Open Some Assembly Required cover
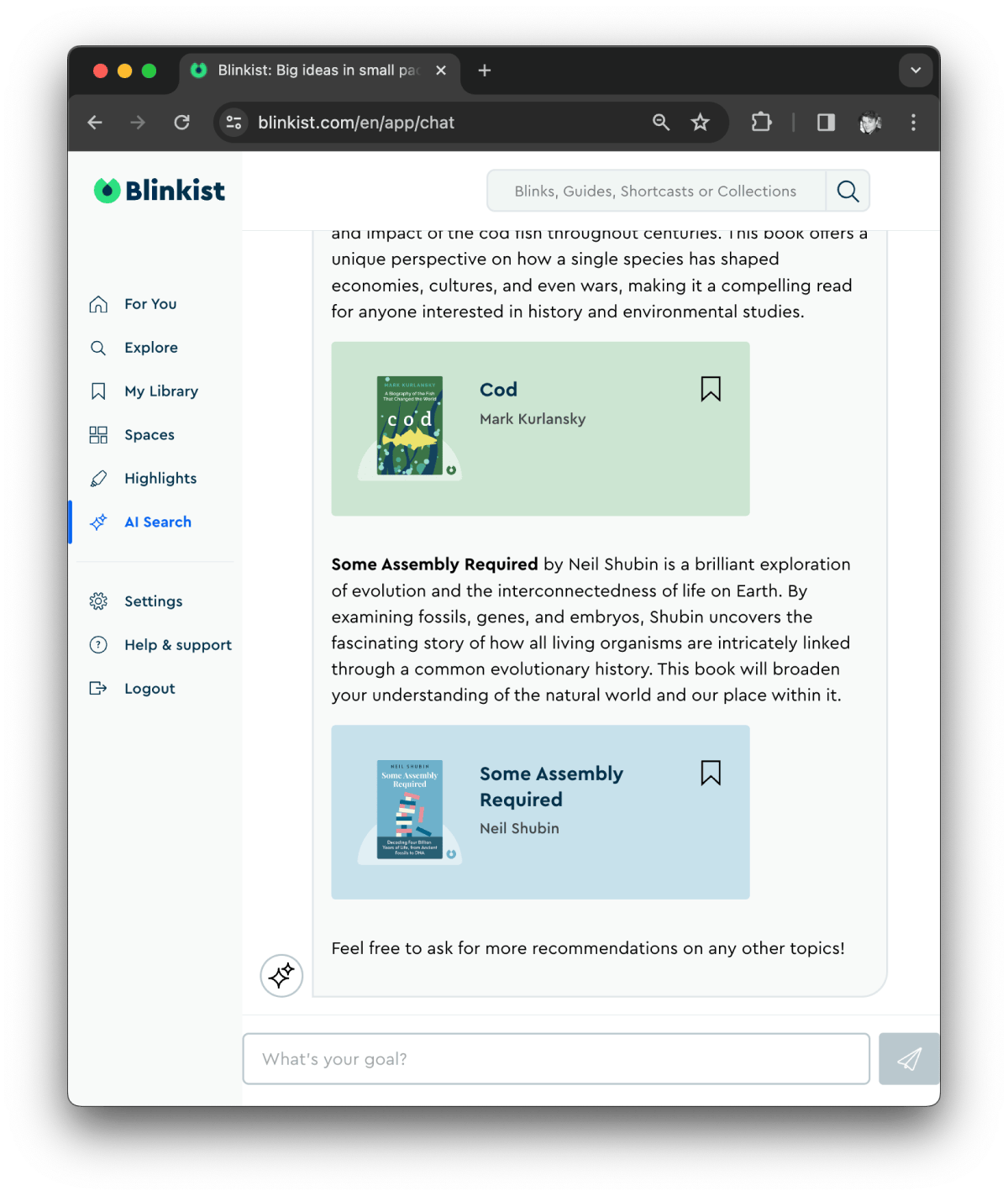The image size is (1008, 1196). click(x=410, y=810)
